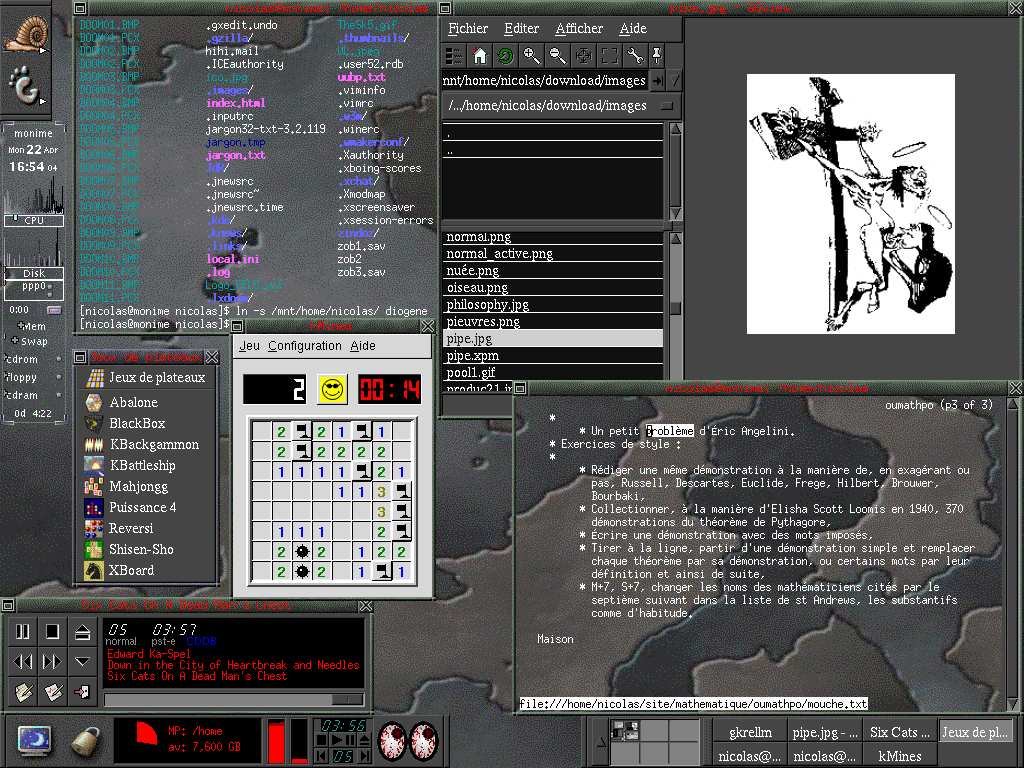Zoom out with the minus magnifier icon

(x=557, y=56)
